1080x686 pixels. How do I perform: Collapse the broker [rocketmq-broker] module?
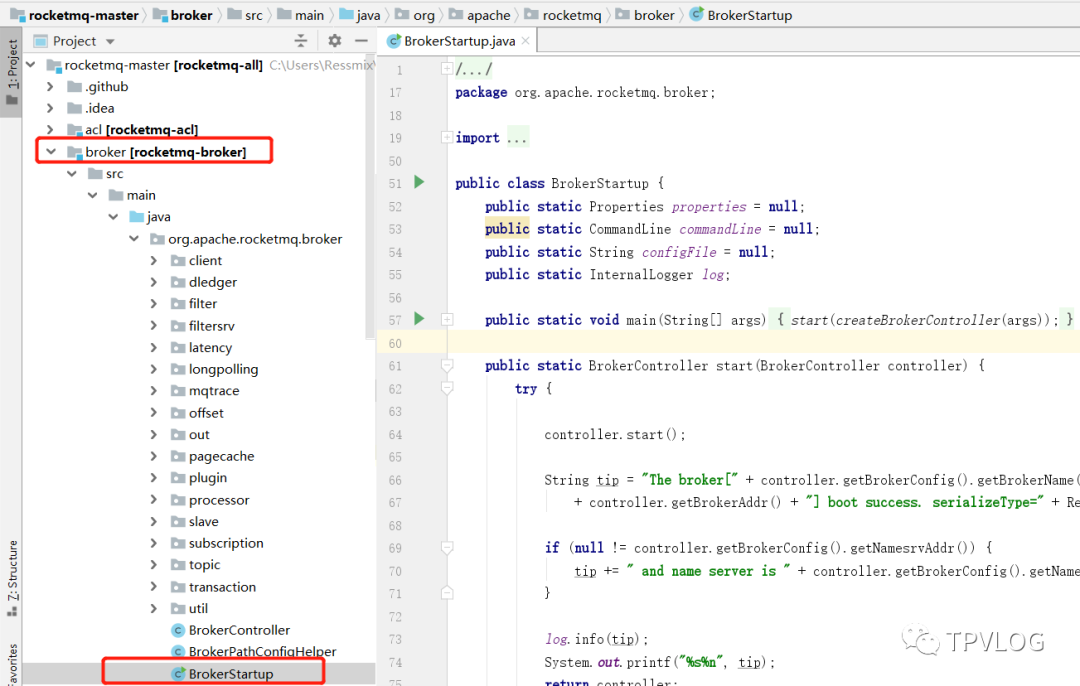coord(50,152)
